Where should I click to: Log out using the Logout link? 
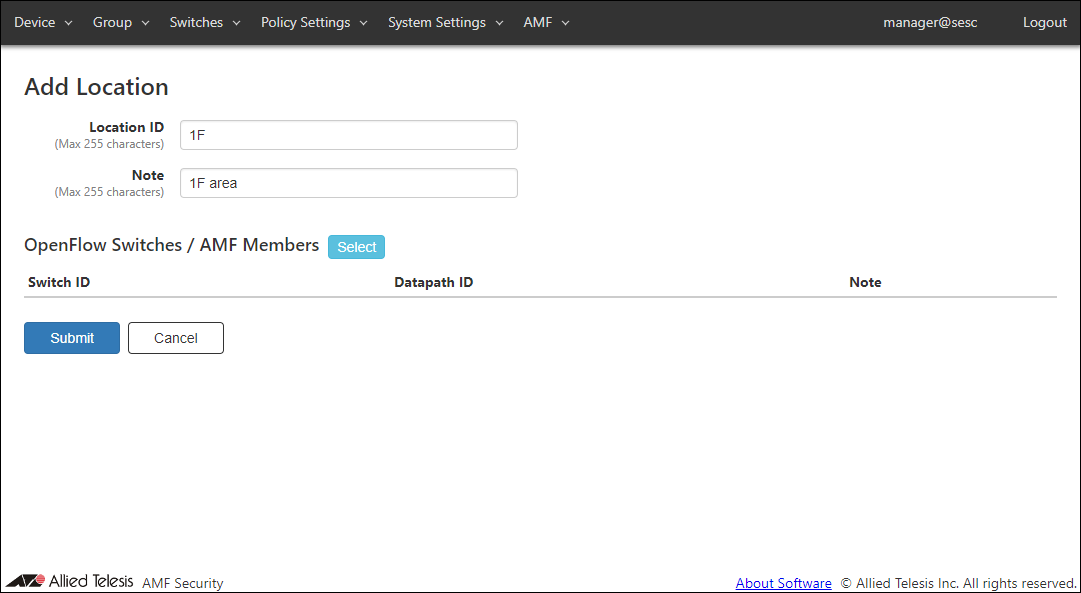(x=1044, y=22)
